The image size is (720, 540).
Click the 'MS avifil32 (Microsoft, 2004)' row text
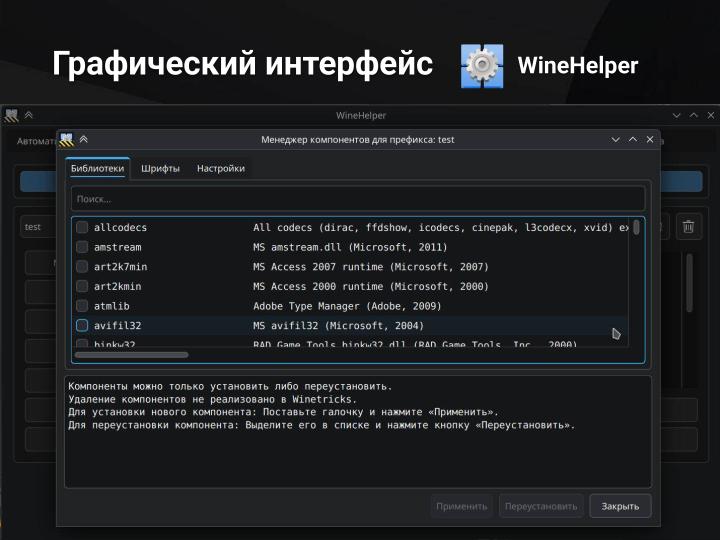[x=338, y=326]
